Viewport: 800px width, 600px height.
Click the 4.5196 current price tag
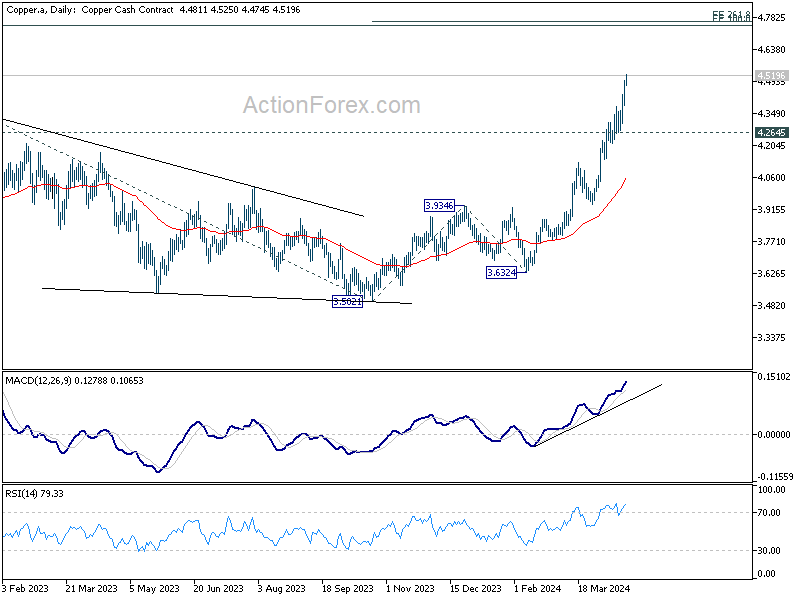click(771, 76)
